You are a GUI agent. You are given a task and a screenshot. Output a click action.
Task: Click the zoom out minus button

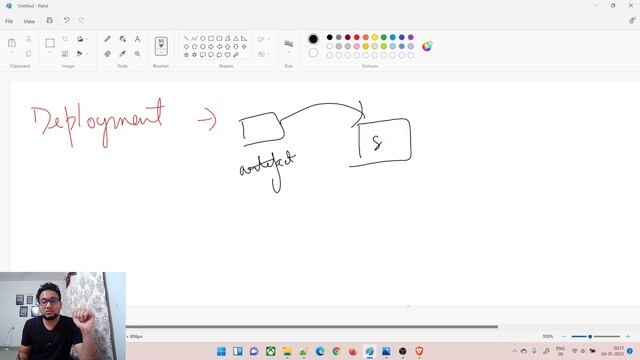(564, 336)
